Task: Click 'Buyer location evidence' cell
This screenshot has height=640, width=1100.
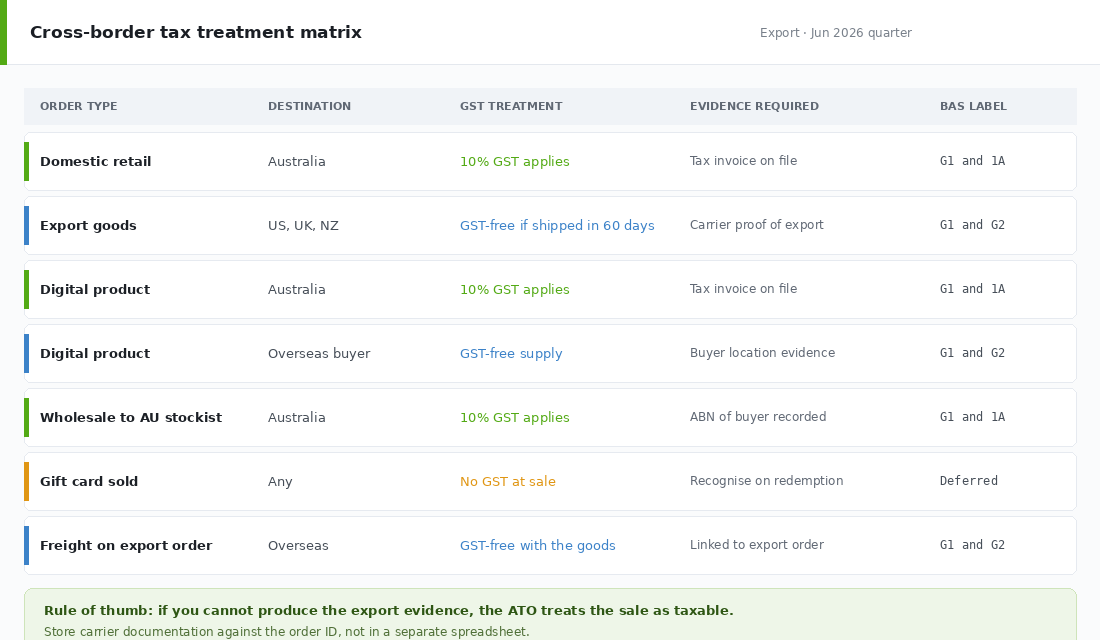Action: [x=763, y=352]
